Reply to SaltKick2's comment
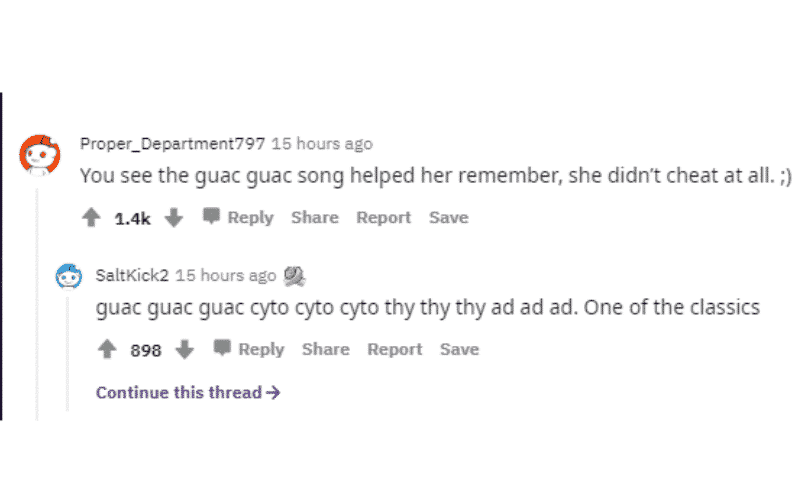Screen dimensions: 800x500 point(251,349)
